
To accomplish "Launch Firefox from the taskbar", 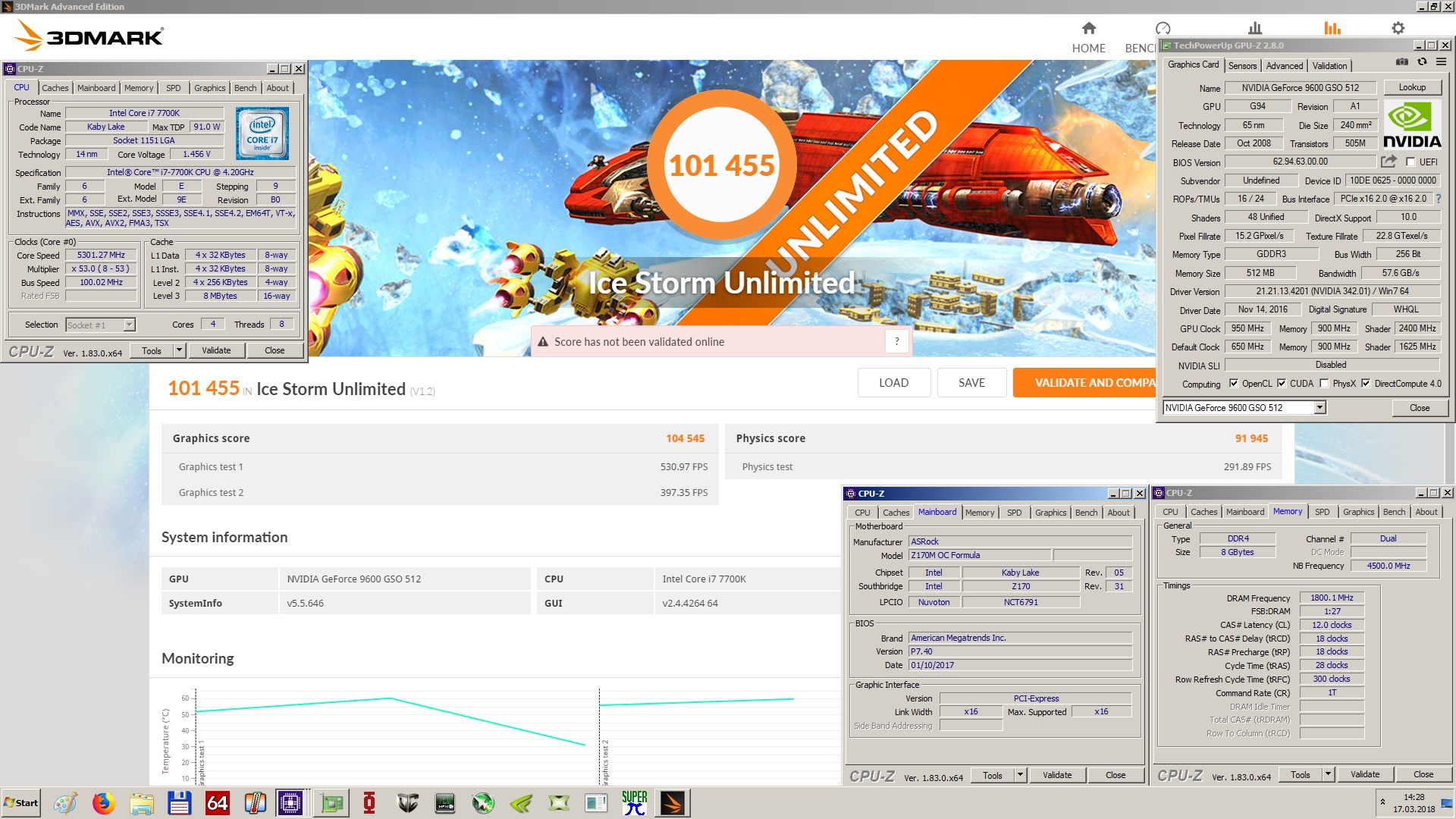I will [103, 802].
